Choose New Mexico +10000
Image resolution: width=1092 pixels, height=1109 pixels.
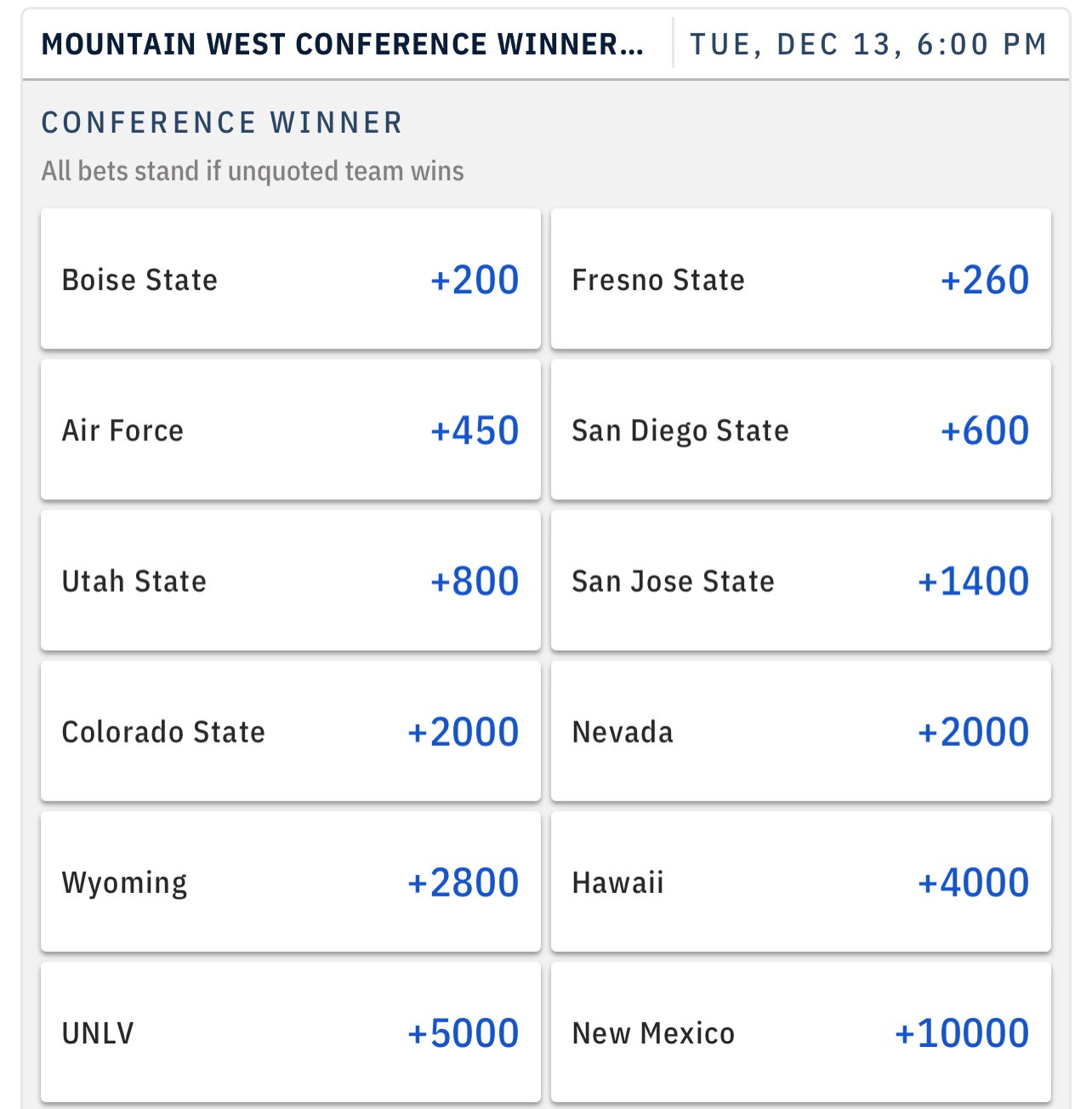coord(800,1032)
